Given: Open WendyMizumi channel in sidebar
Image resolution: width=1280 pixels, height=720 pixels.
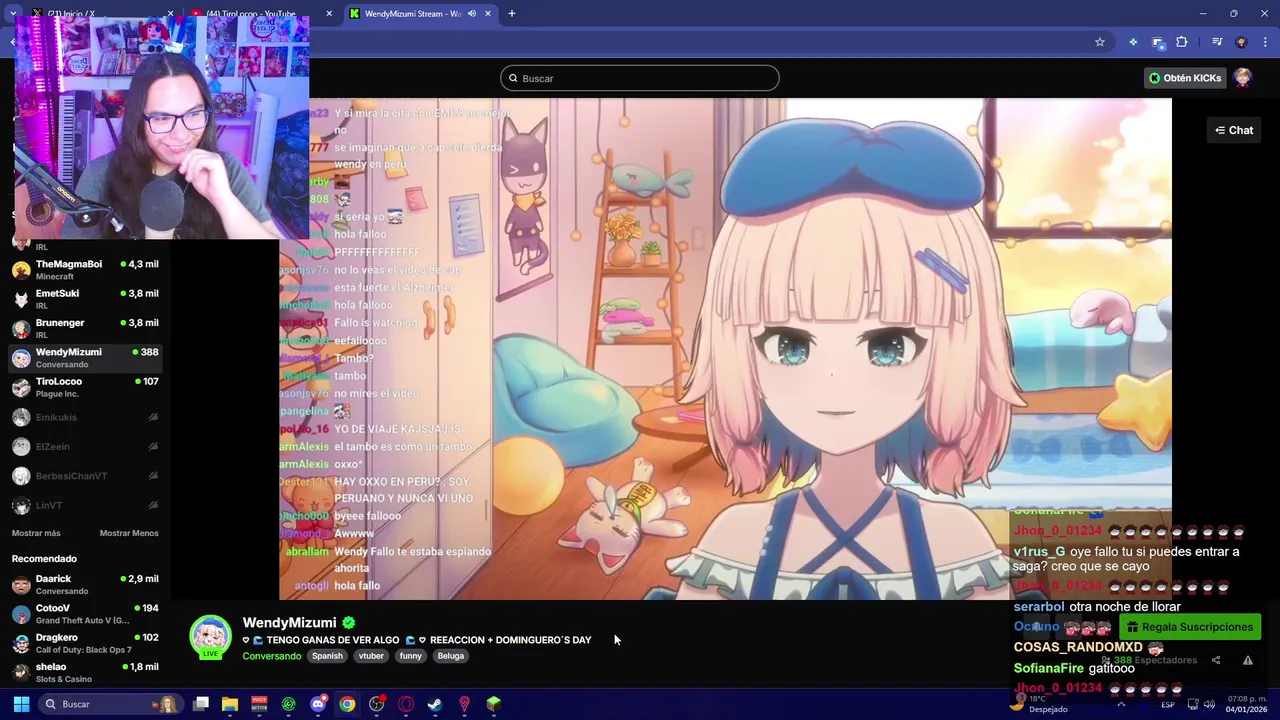Looking at the screenshot, I should tap(85, 358).
